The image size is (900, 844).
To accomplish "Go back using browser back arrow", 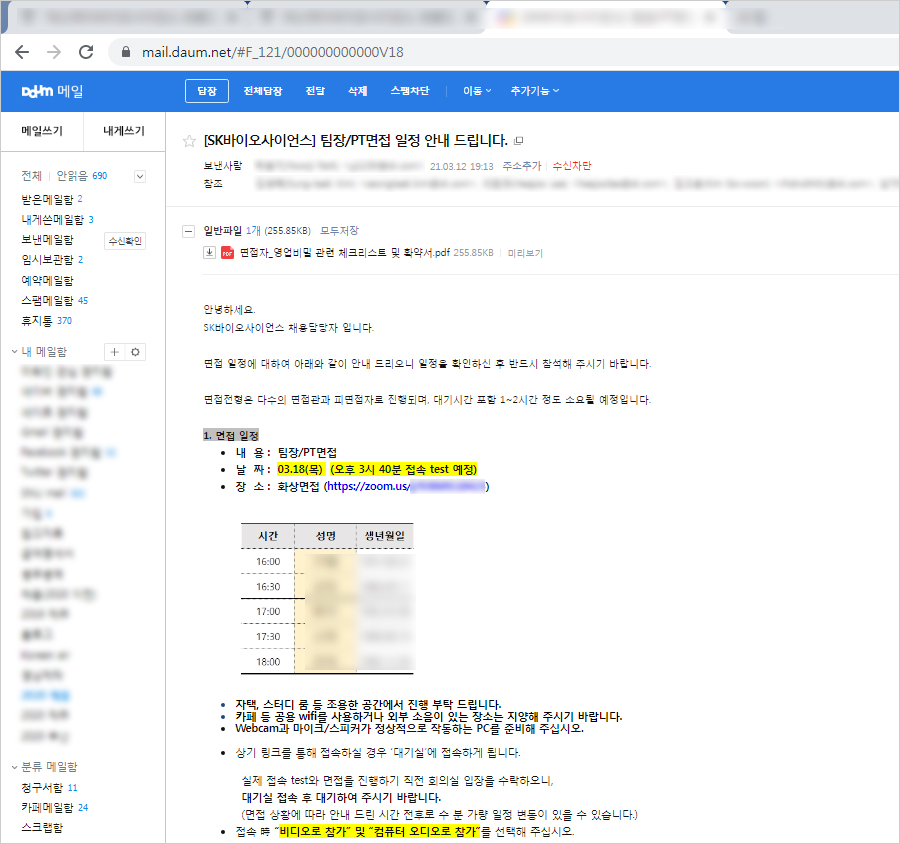I will pos(22,52).
